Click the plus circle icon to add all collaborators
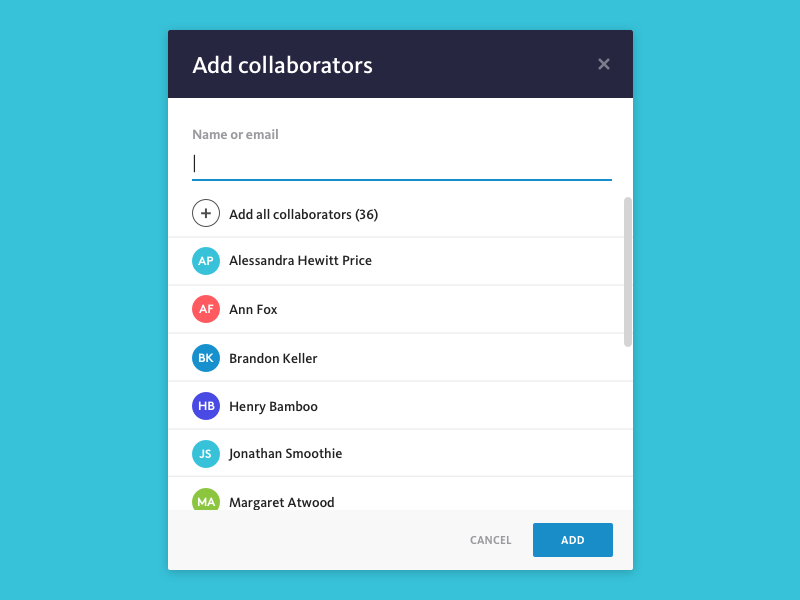This screenshot has height=600, width=800. 206,213
